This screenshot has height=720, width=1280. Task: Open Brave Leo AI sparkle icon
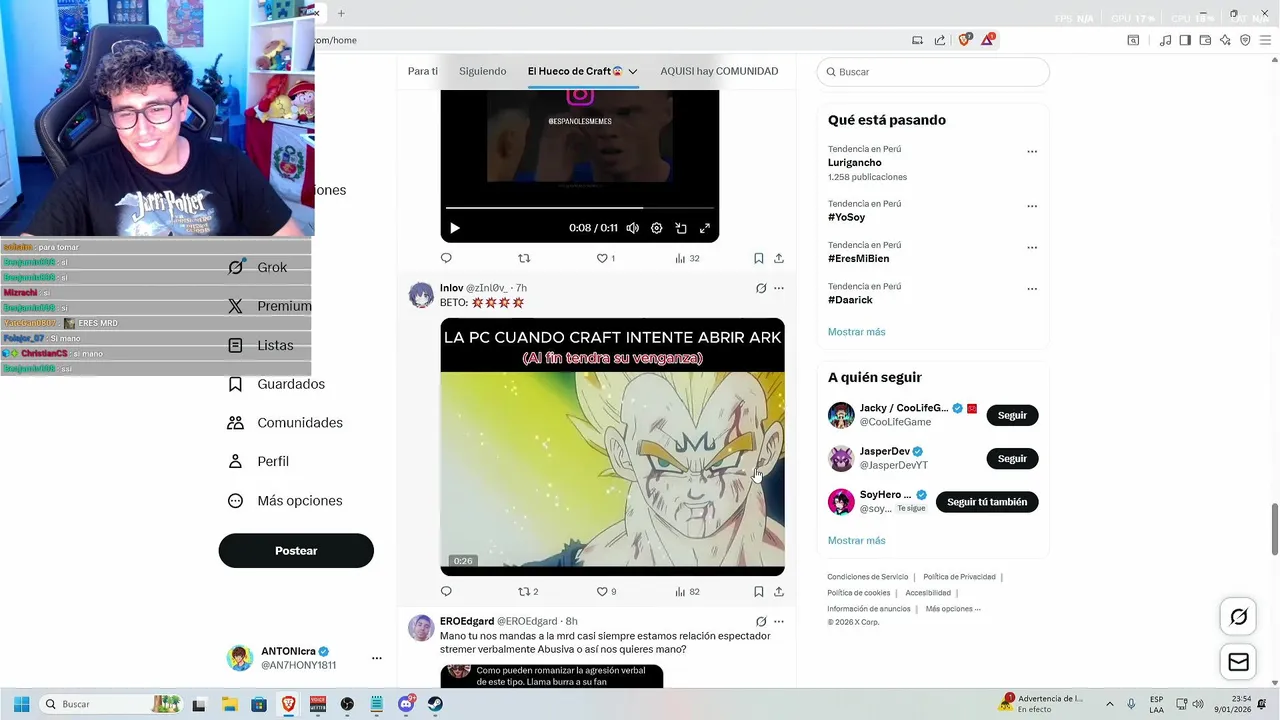[1226, 40]
